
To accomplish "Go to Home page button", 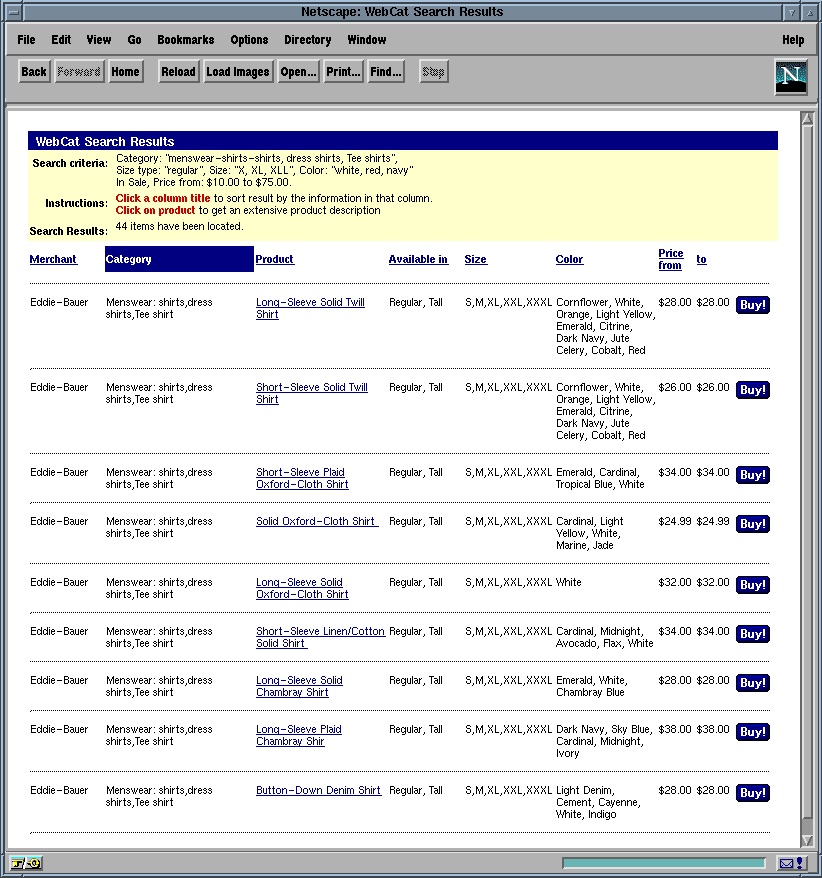I will (125, 72).
